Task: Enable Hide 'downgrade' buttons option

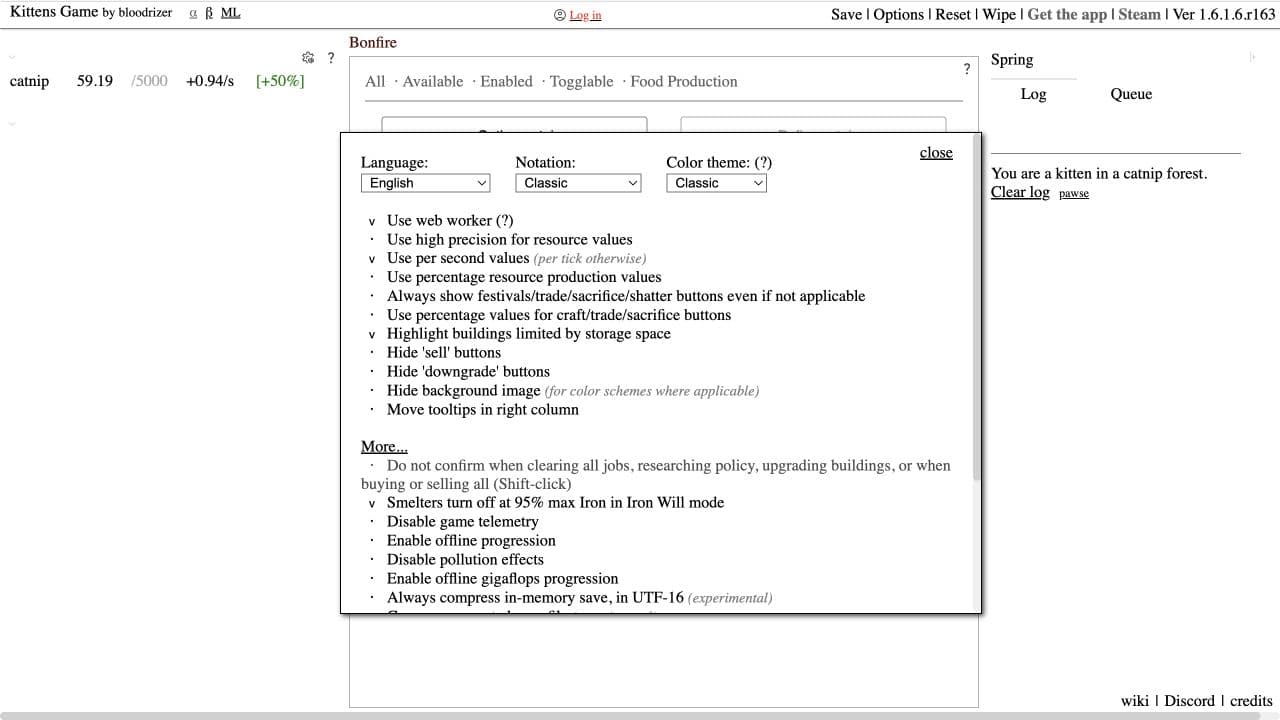Action: tap(458, 372)
